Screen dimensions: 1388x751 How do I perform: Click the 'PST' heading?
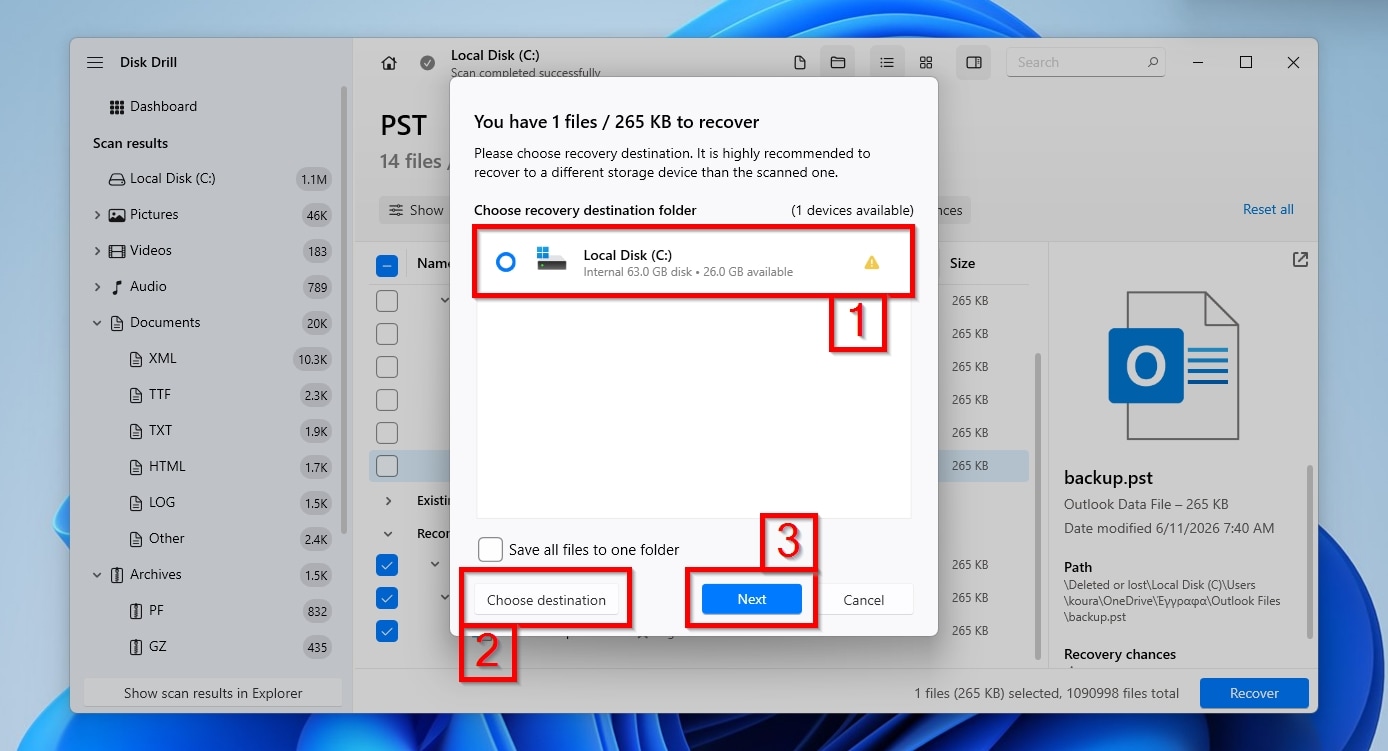pos(404,126)
